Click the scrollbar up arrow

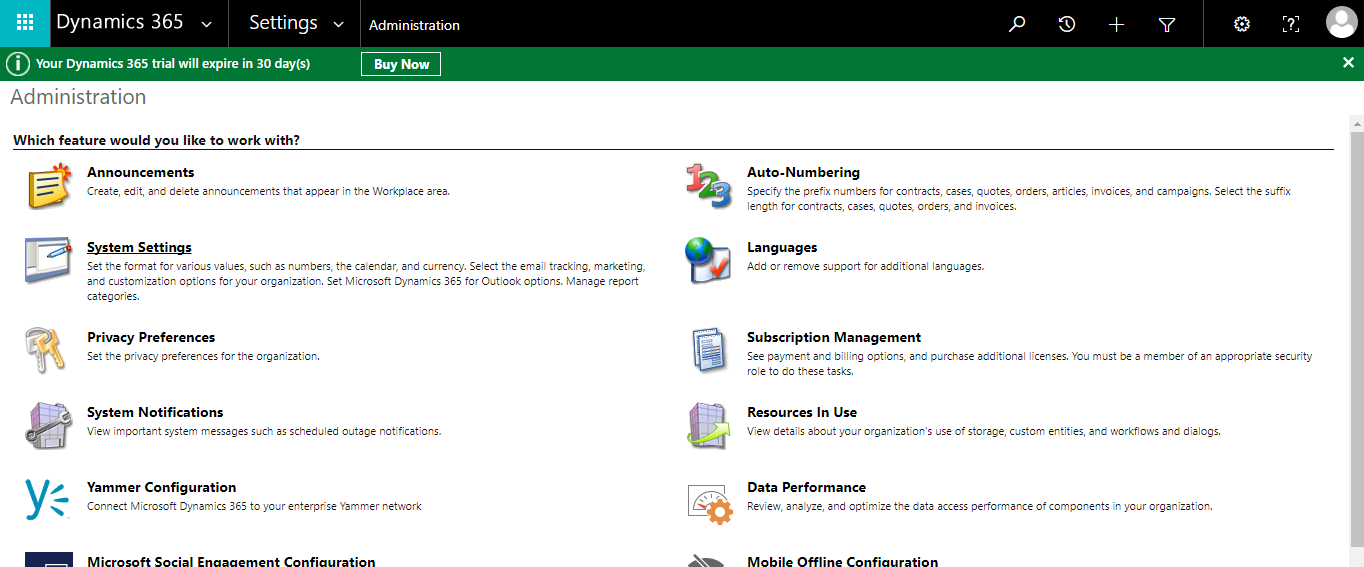pos(1357,122)
